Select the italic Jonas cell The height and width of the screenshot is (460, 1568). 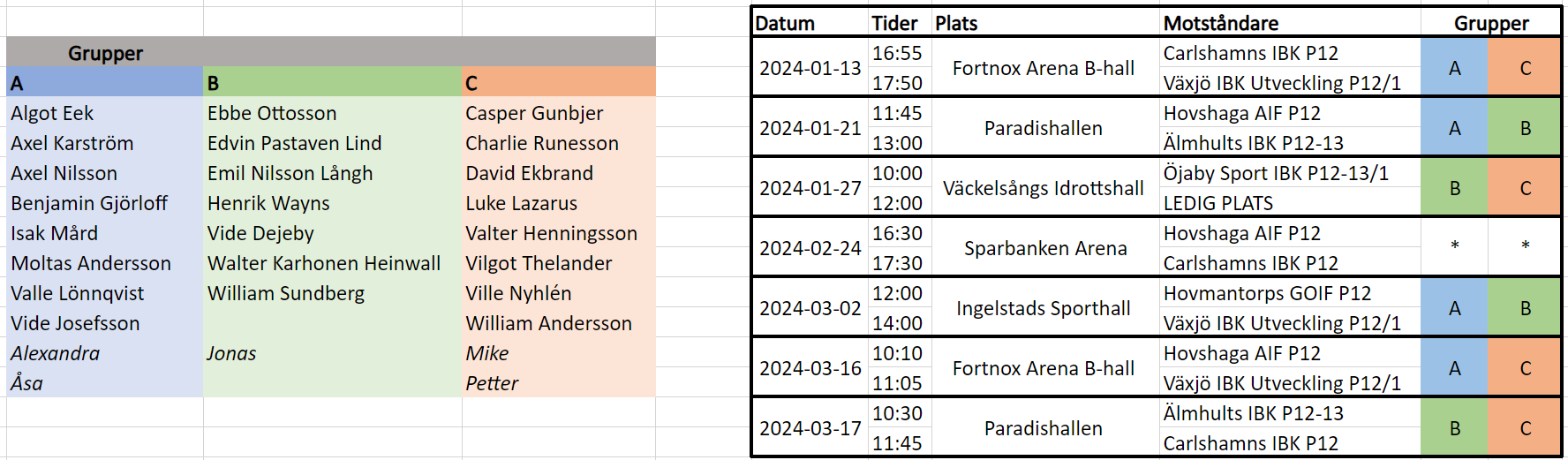point(231,353)
